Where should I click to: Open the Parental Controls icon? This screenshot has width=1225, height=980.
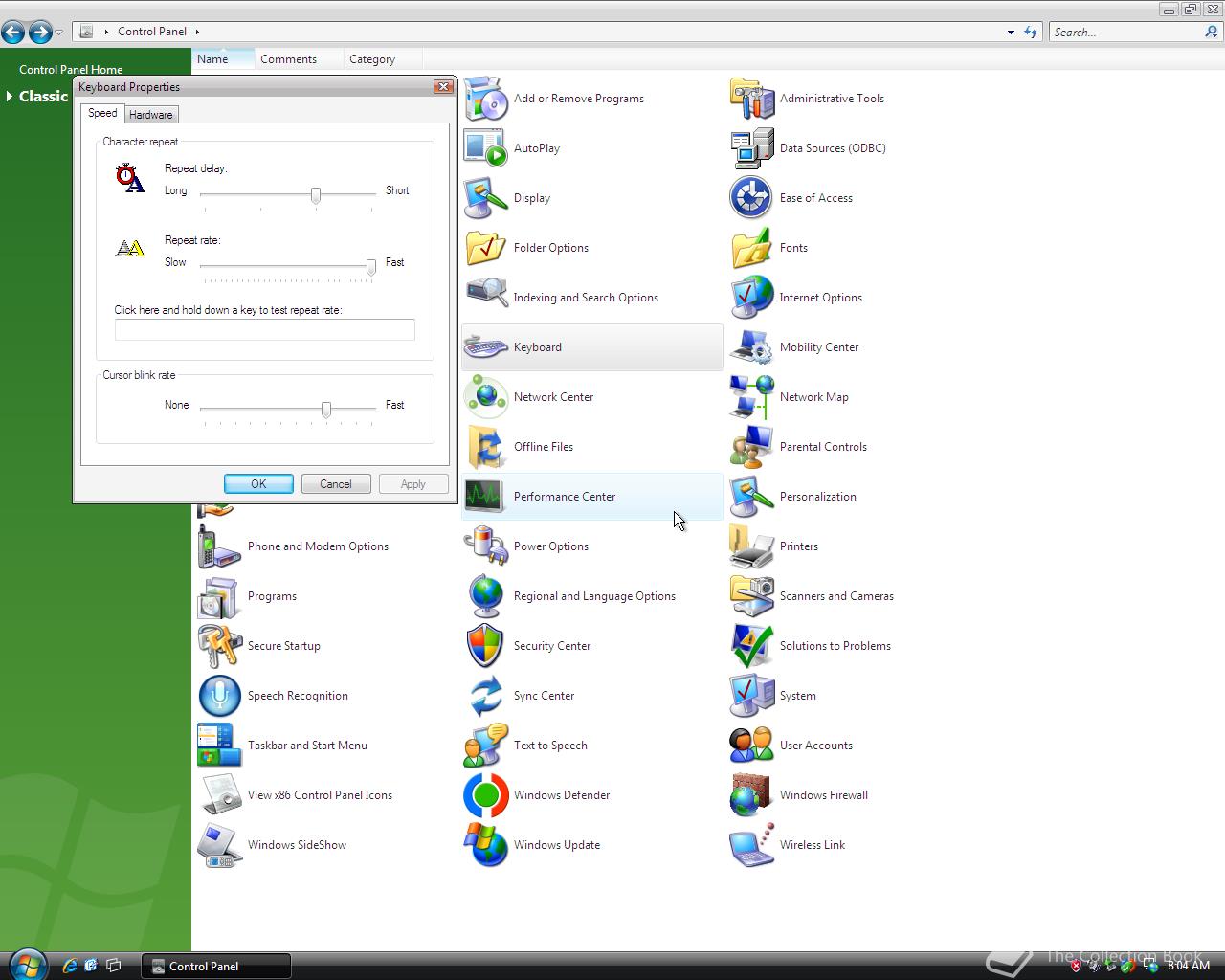752,447
